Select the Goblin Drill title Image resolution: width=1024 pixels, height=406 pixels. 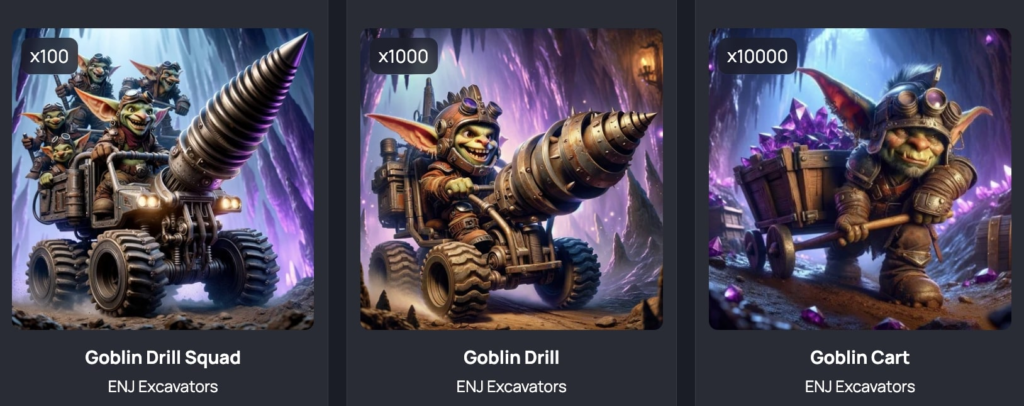511,358
